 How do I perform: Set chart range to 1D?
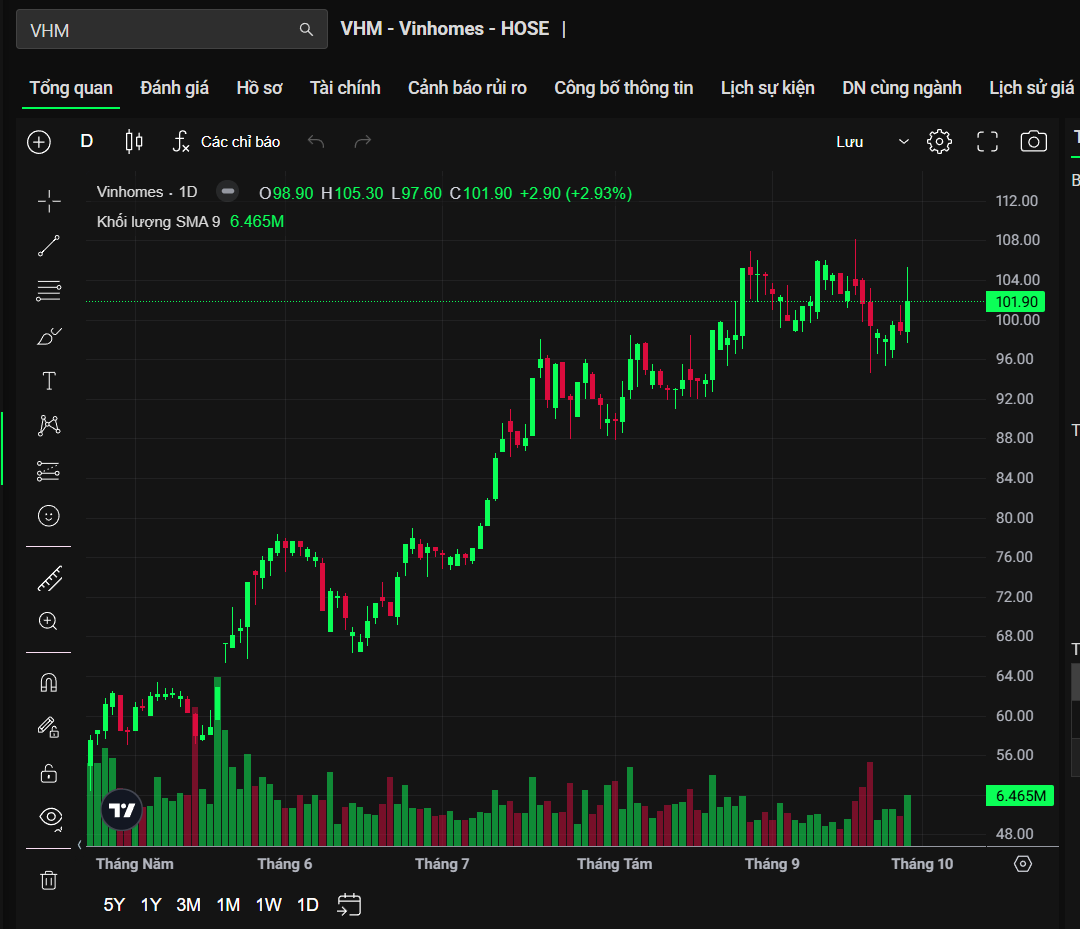(x=307, y=905)
